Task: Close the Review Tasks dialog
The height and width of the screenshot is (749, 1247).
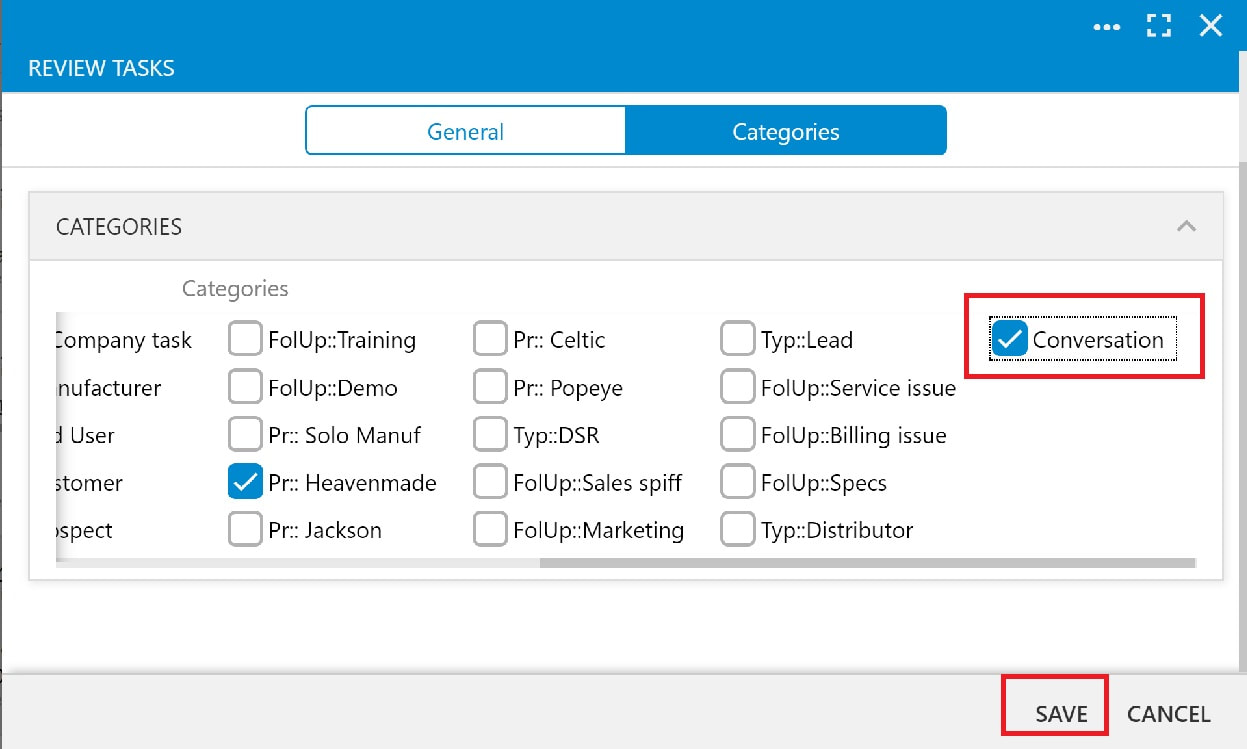Action: click(1211, 26)
